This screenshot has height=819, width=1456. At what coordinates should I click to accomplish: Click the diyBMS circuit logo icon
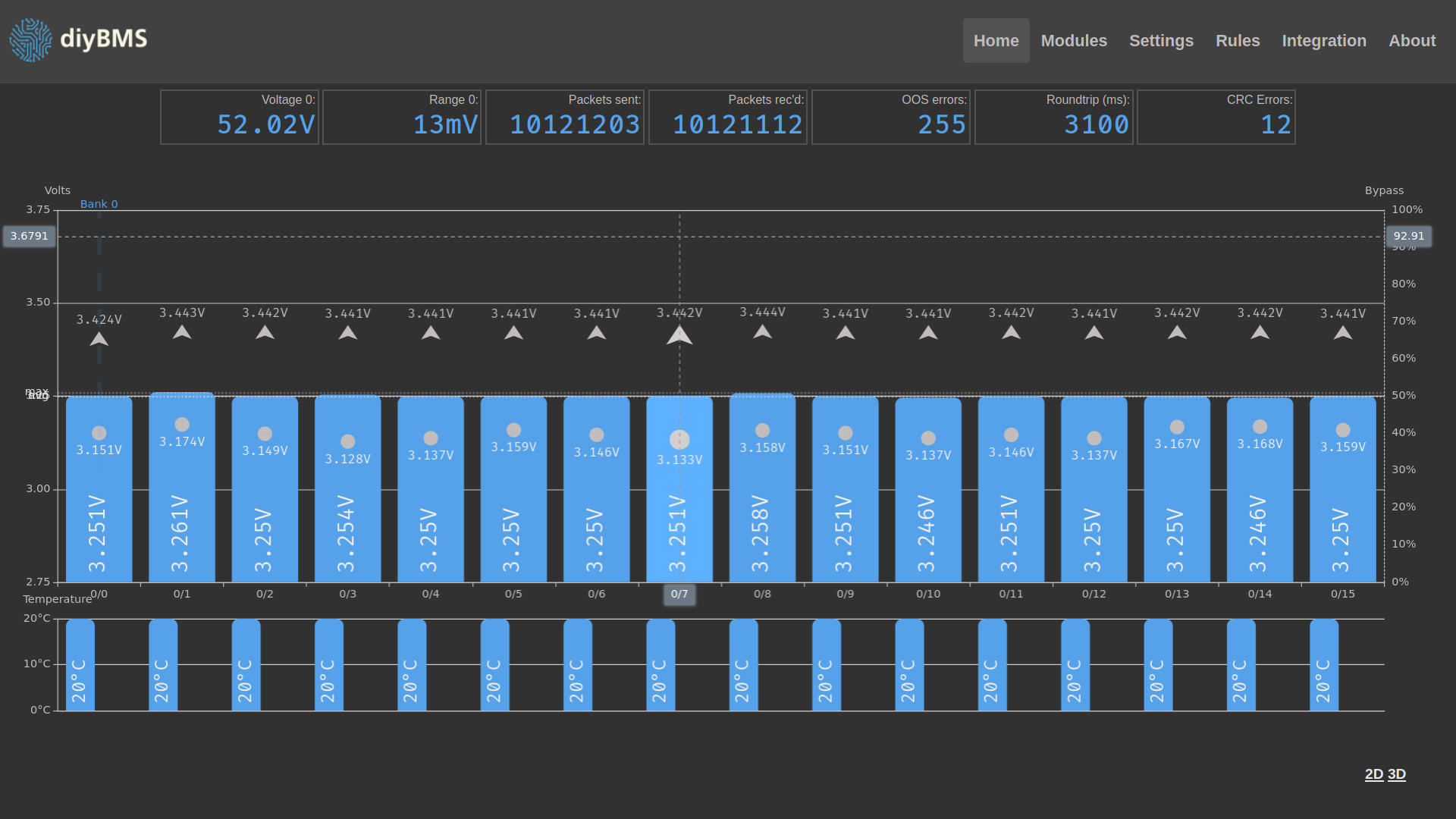(31, 40)
